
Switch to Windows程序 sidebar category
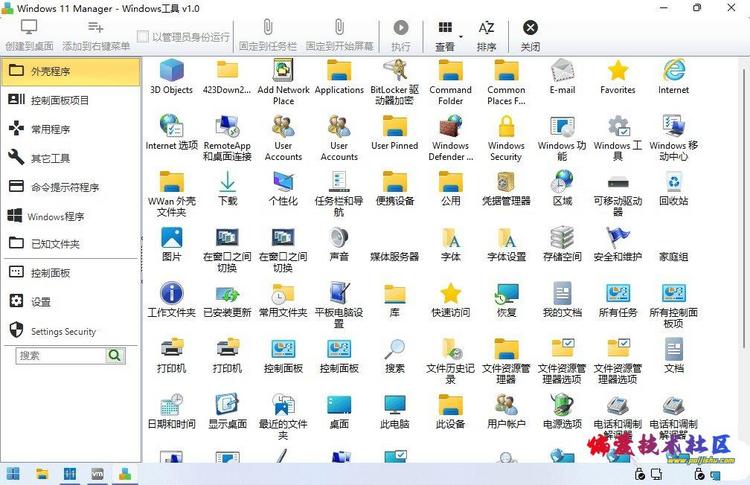point(71,216)
